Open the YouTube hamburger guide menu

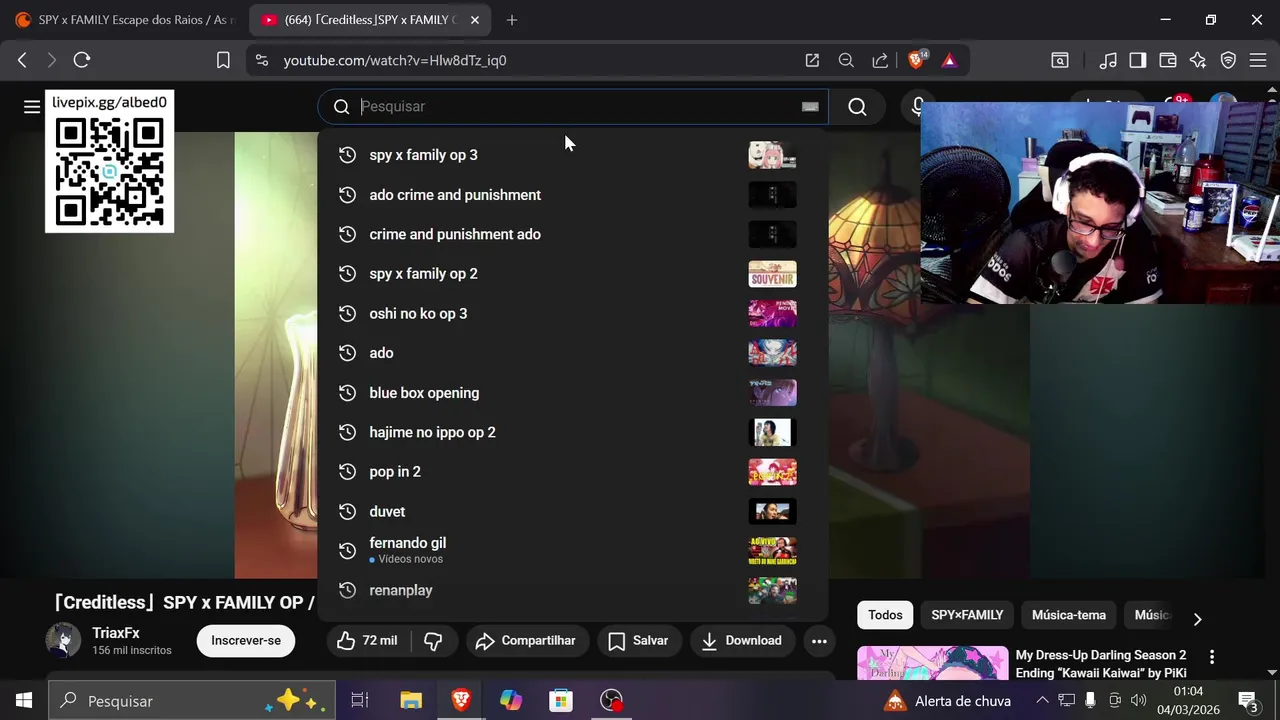coord(32,107)
